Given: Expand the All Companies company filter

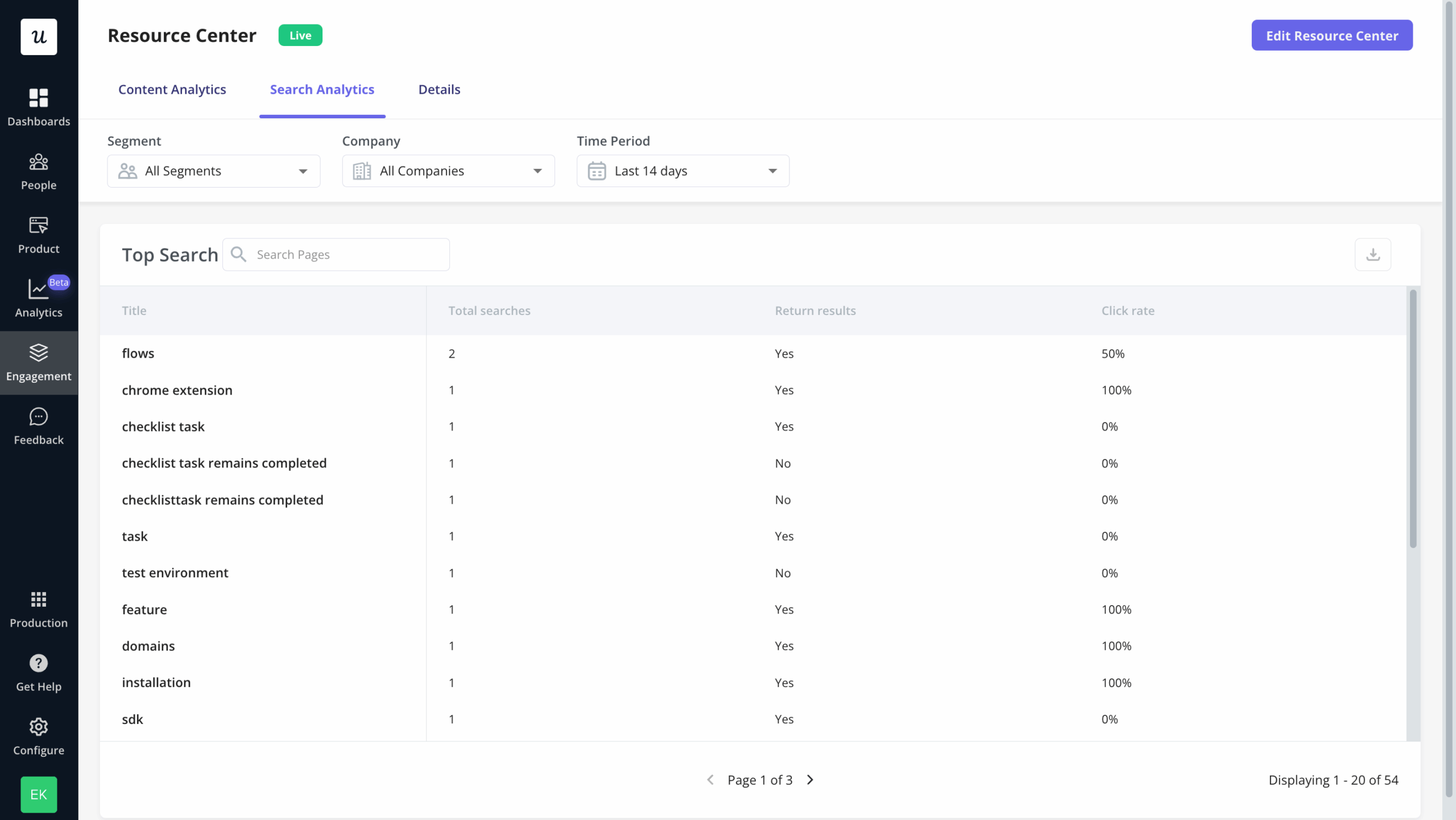Looking at the screenshot, I should click(x=448, y=171).
